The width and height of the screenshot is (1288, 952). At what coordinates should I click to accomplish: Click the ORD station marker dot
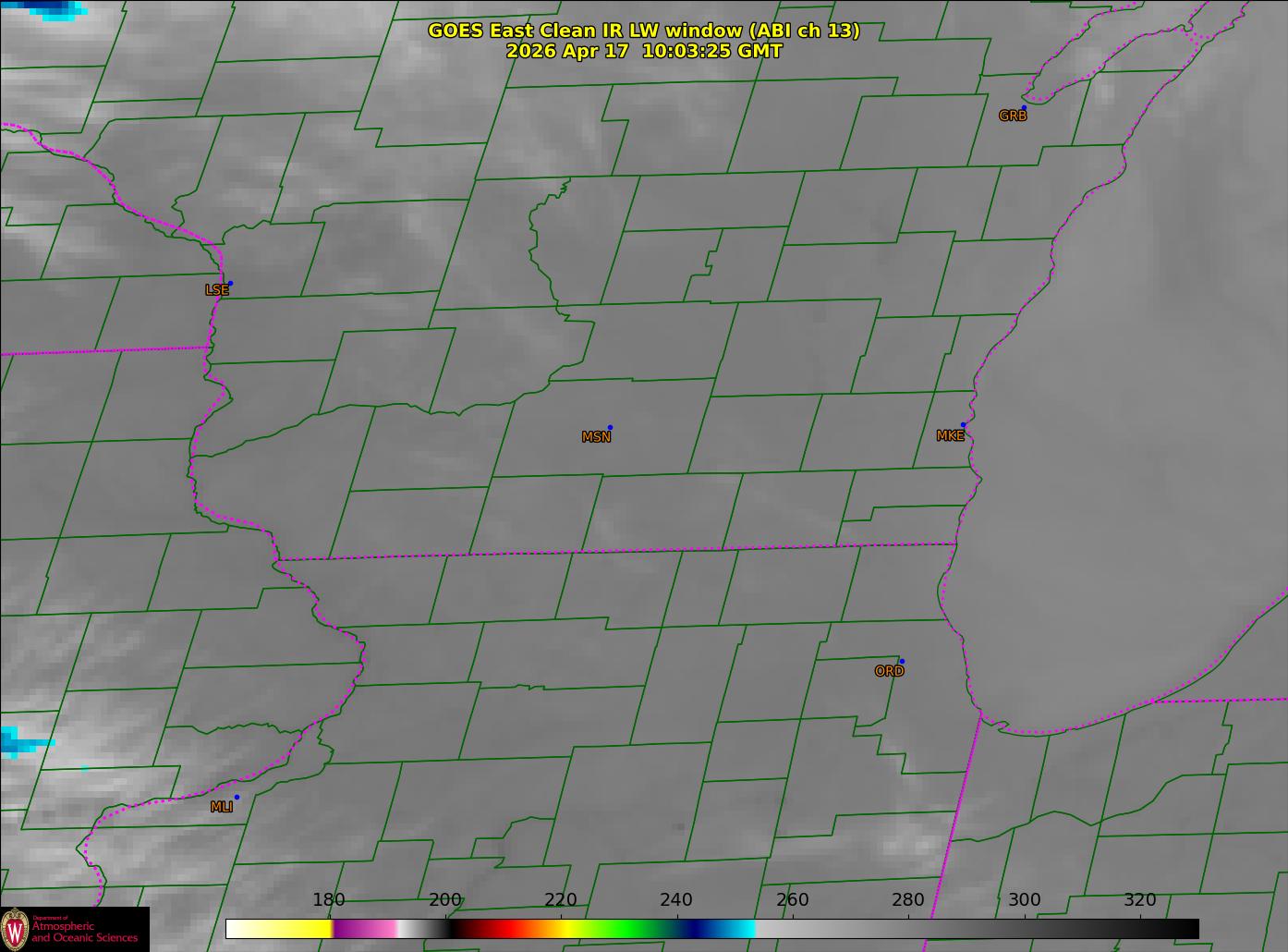[902, 661]
